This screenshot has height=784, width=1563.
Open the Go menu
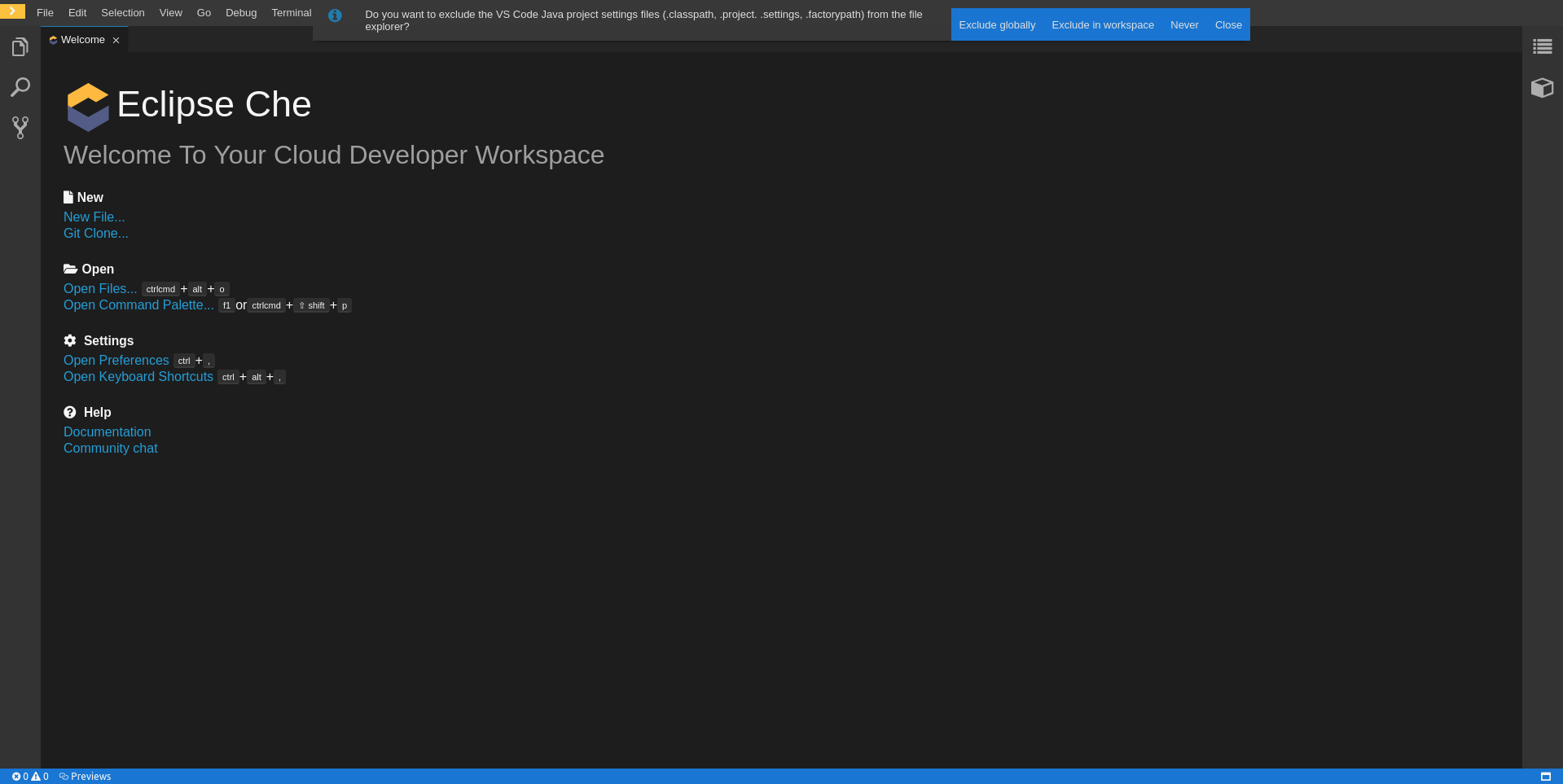click(203, 12)
